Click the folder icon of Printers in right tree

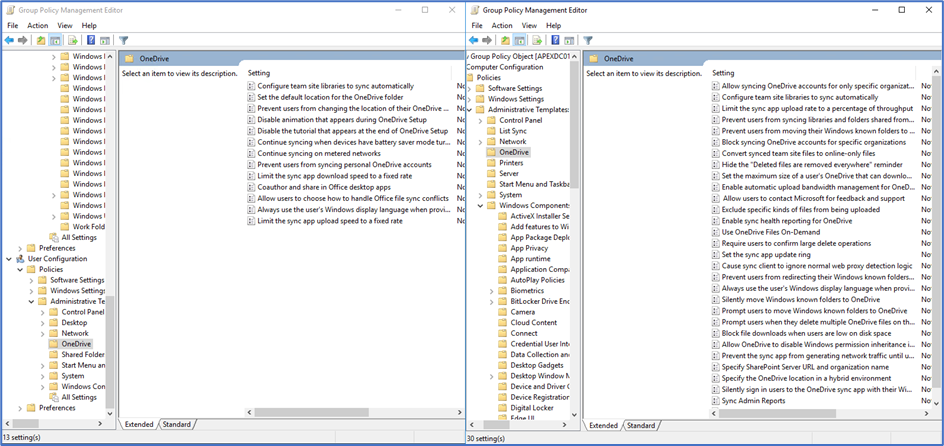(x=491, y=163)
